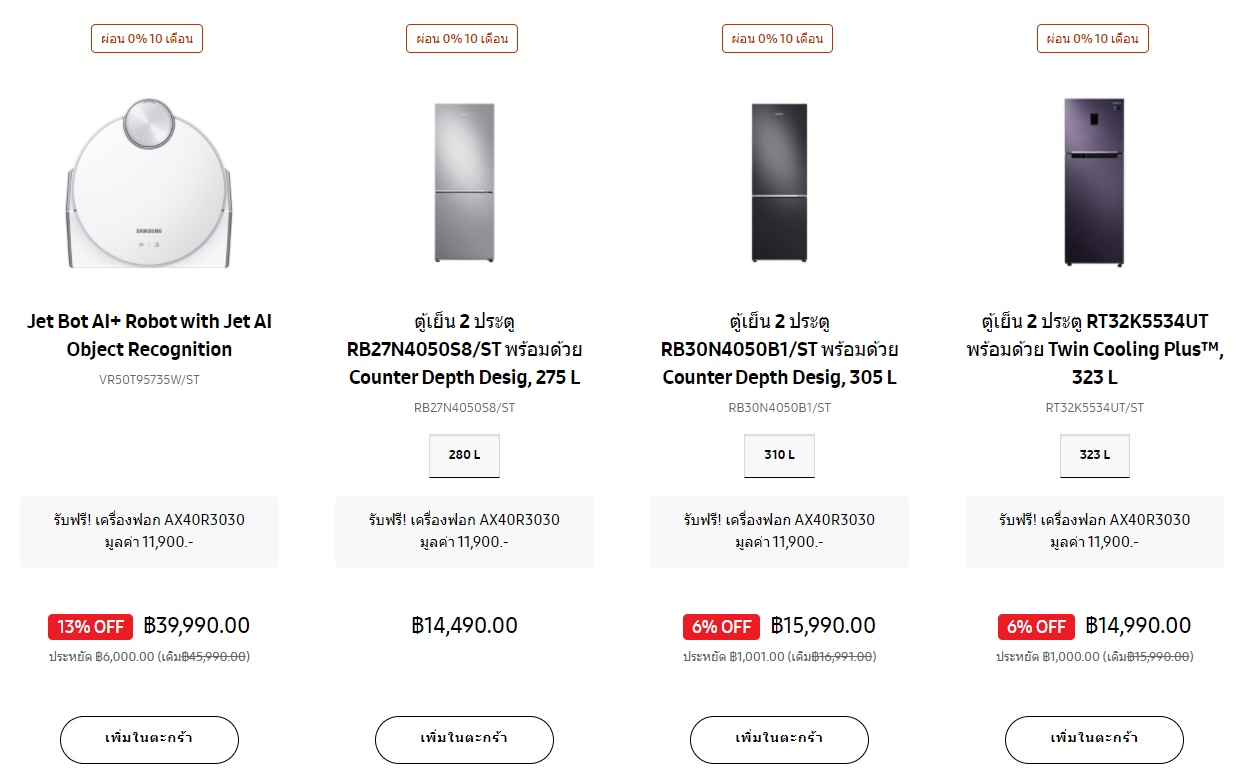
Task: Click the free AX40R3030 promo under Jet Bot
Action: click(149, 531)
